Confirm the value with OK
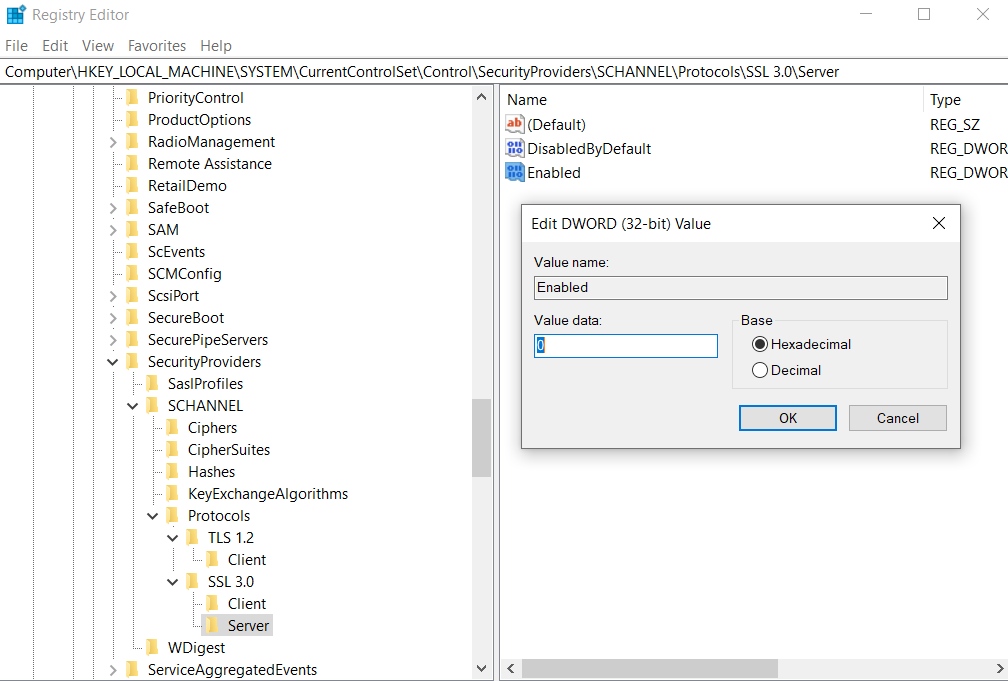 tap(788, 418)
